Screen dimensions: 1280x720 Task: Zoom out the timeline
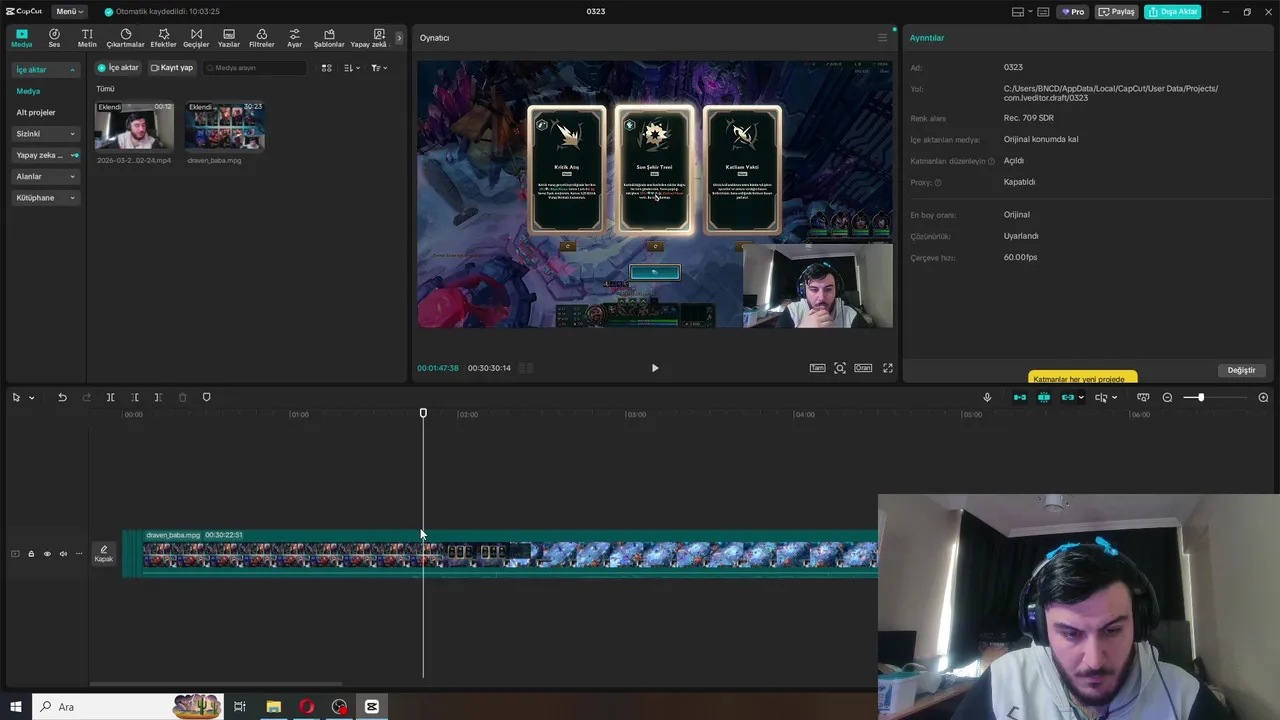pos(1167,398)
